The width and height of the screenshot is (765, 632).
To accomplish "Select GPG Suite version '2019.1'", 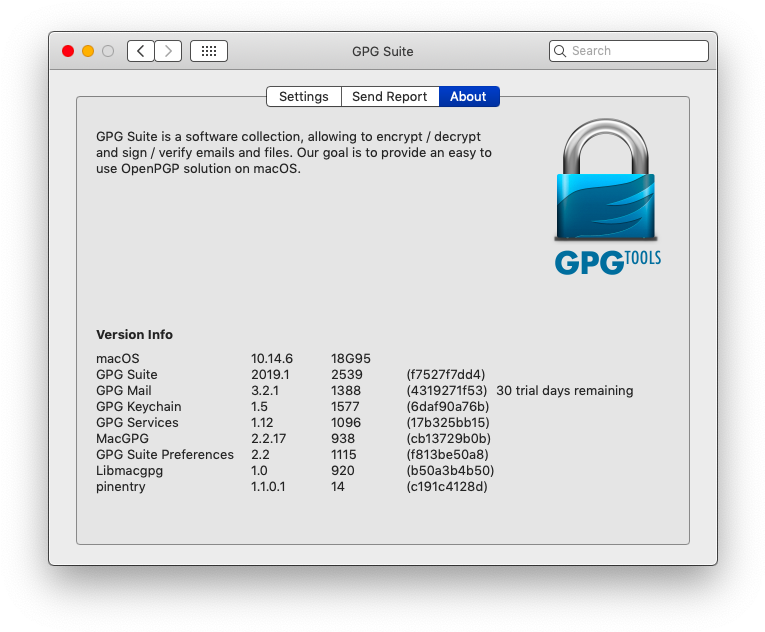I will coord(270,374).
